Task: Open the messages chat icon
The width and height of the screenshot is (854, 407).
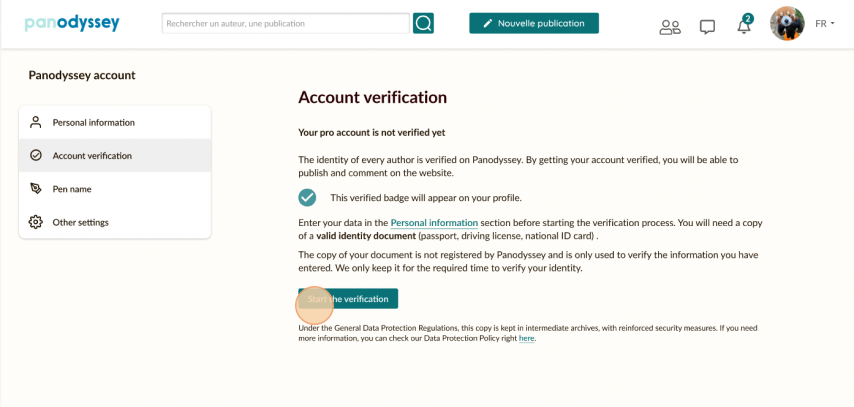Action: [707, 27]
